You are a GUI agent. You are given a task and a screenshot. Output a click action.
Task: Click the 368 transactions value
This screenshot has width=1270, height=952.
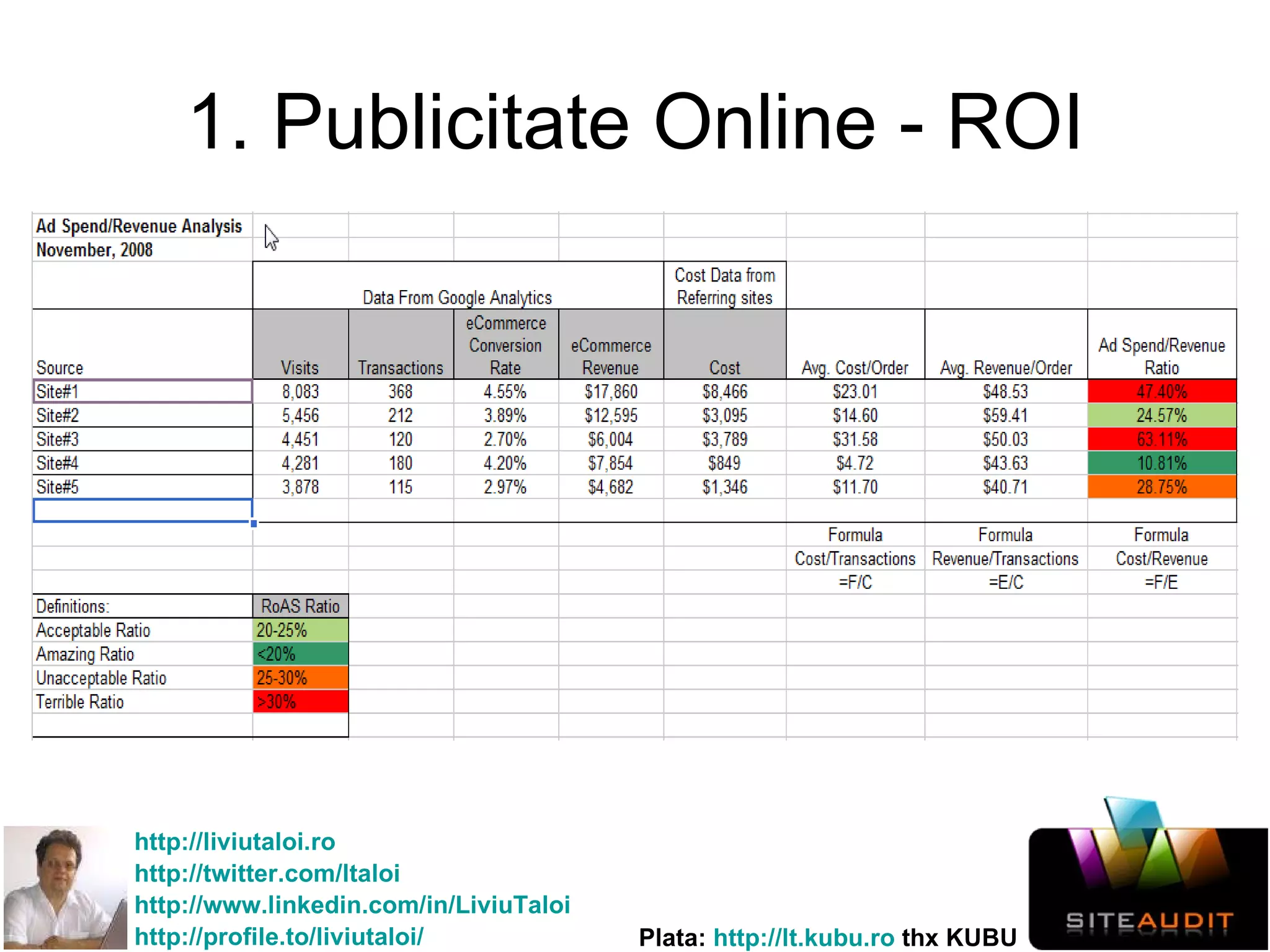pos(401,392)
